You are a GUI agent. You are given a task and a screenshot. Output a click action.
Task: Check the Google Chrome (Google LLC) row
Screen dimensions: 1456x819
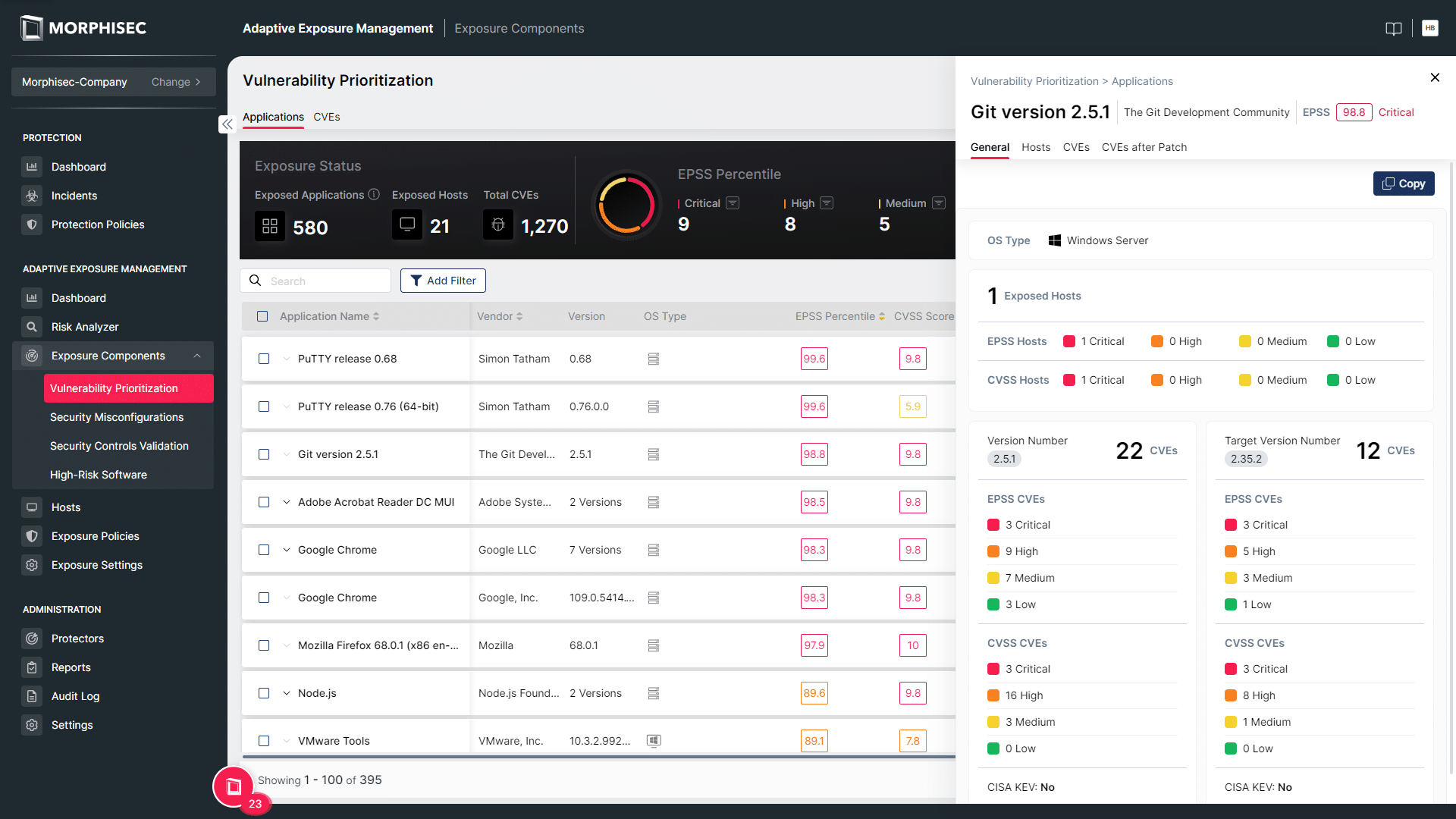coord(264,550)
